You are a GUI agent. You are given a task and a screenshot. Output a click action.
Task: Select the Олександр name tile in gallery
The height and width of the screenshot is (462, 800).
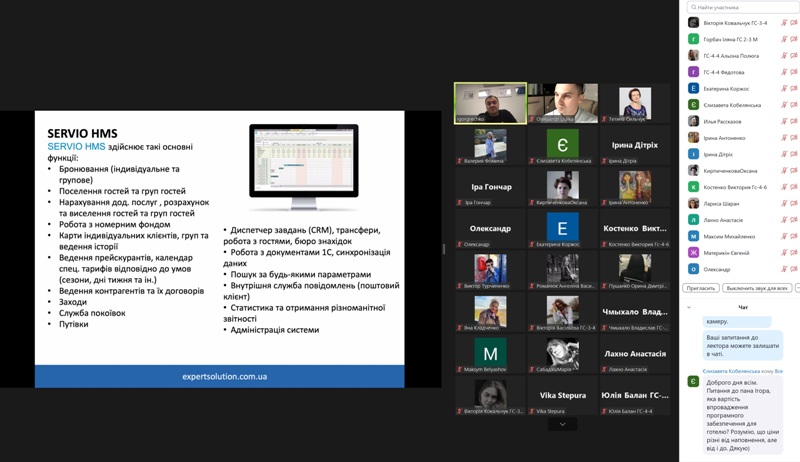tap(490, 228)
